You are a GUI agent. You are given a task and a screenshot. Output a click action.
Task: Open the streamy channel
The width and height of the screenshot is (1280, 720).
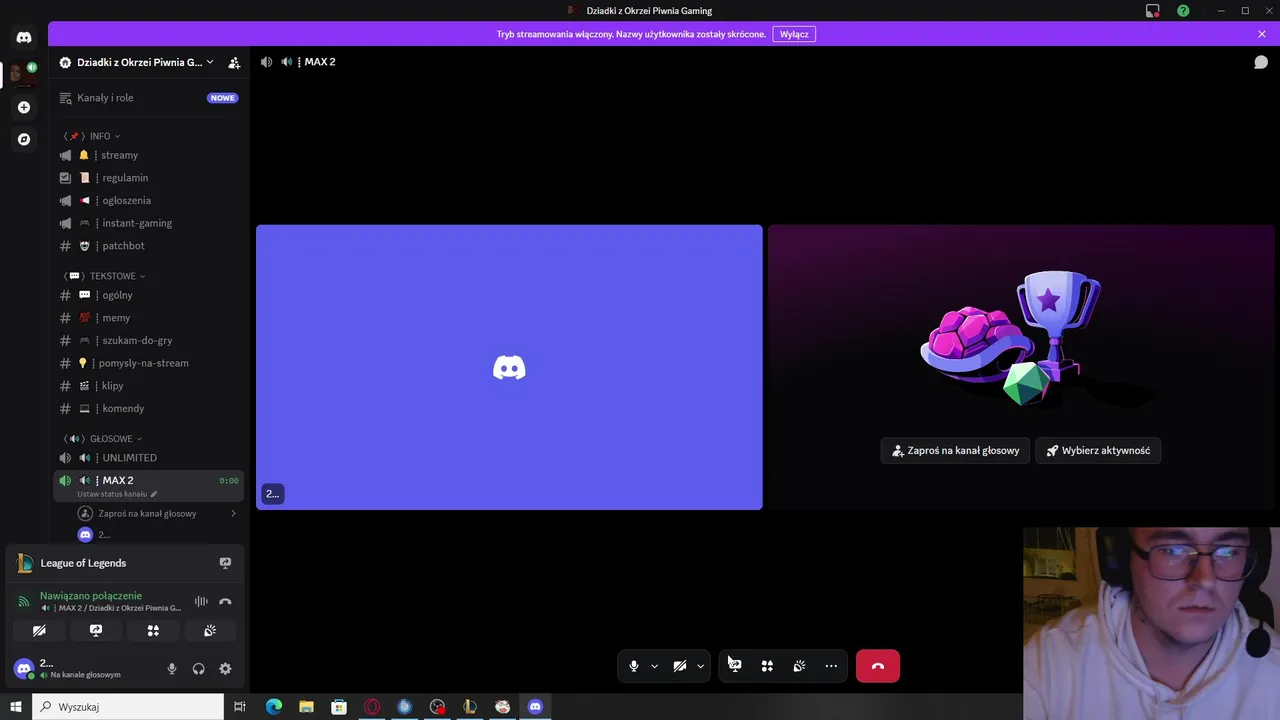point(149,155)
